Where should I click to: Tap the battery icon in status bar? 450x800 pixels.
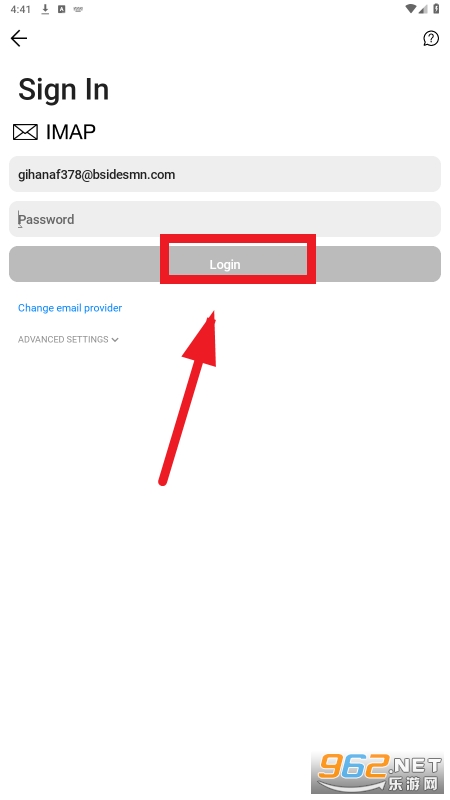(436, 8)
